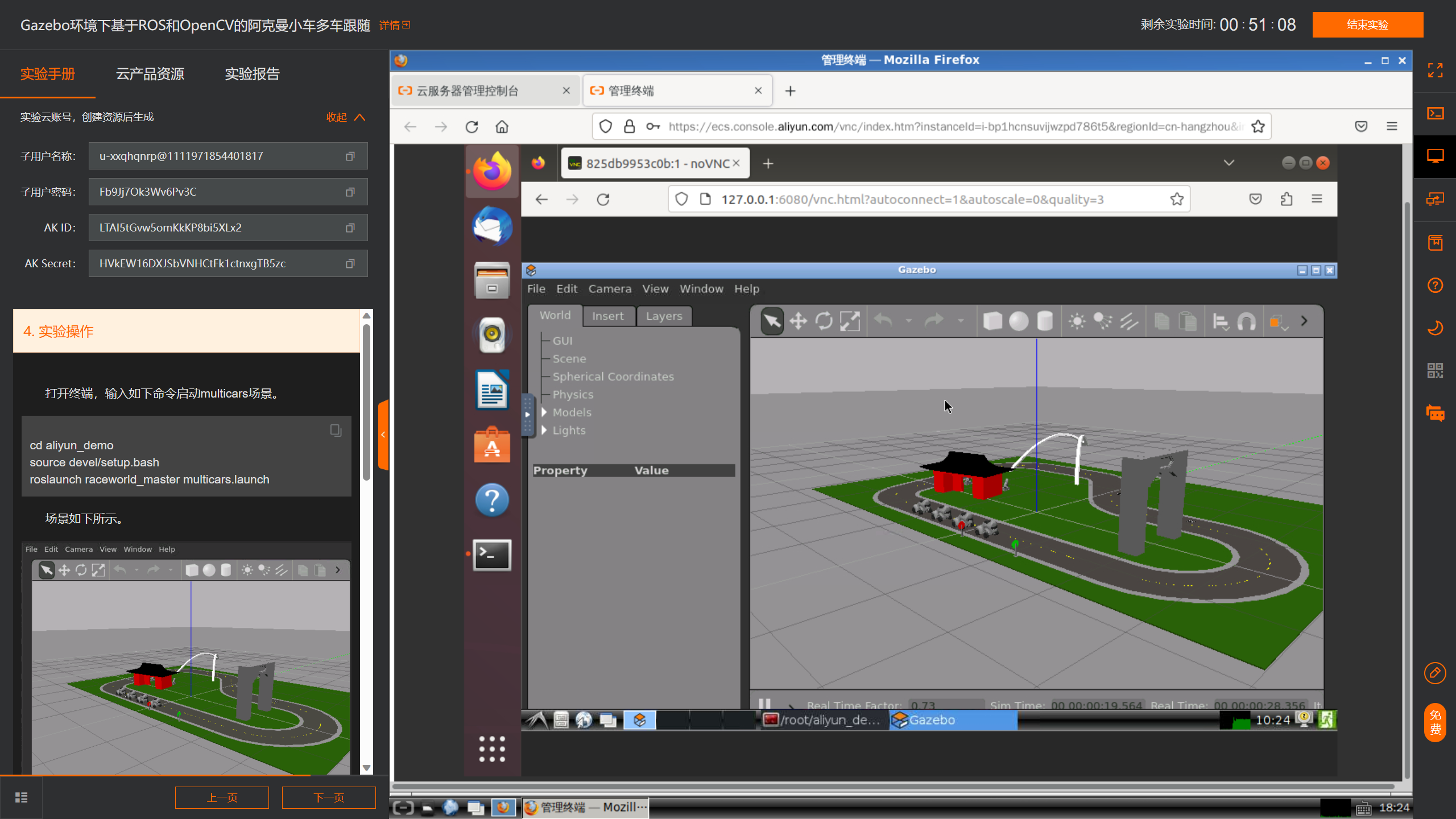Pause the Gazebo simulation
Viewport: 1456px width, 819px height.
click(764, 704)
